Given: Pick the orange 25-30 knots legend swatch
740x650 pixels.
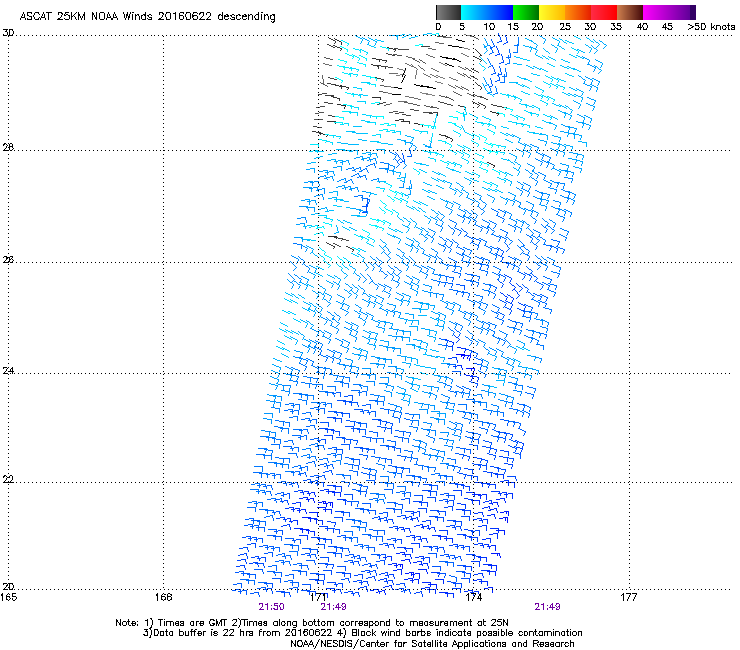Looking at the screenshot, I should (x=578, y=12).
